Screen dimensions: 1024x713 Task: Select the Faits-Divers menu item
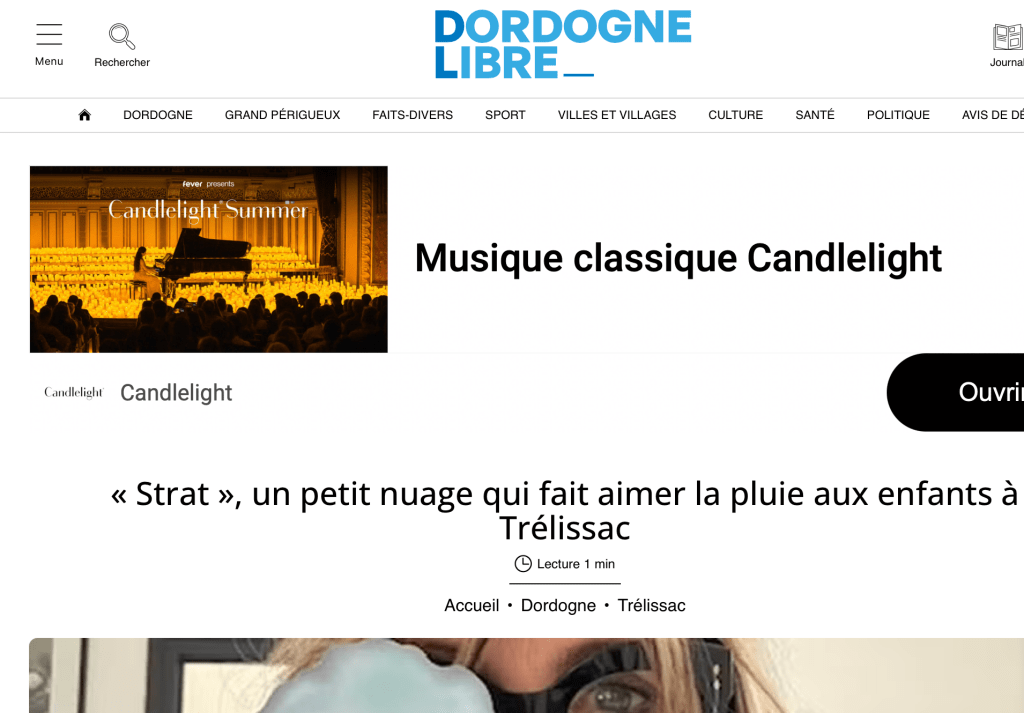click(x=413, y=115)
